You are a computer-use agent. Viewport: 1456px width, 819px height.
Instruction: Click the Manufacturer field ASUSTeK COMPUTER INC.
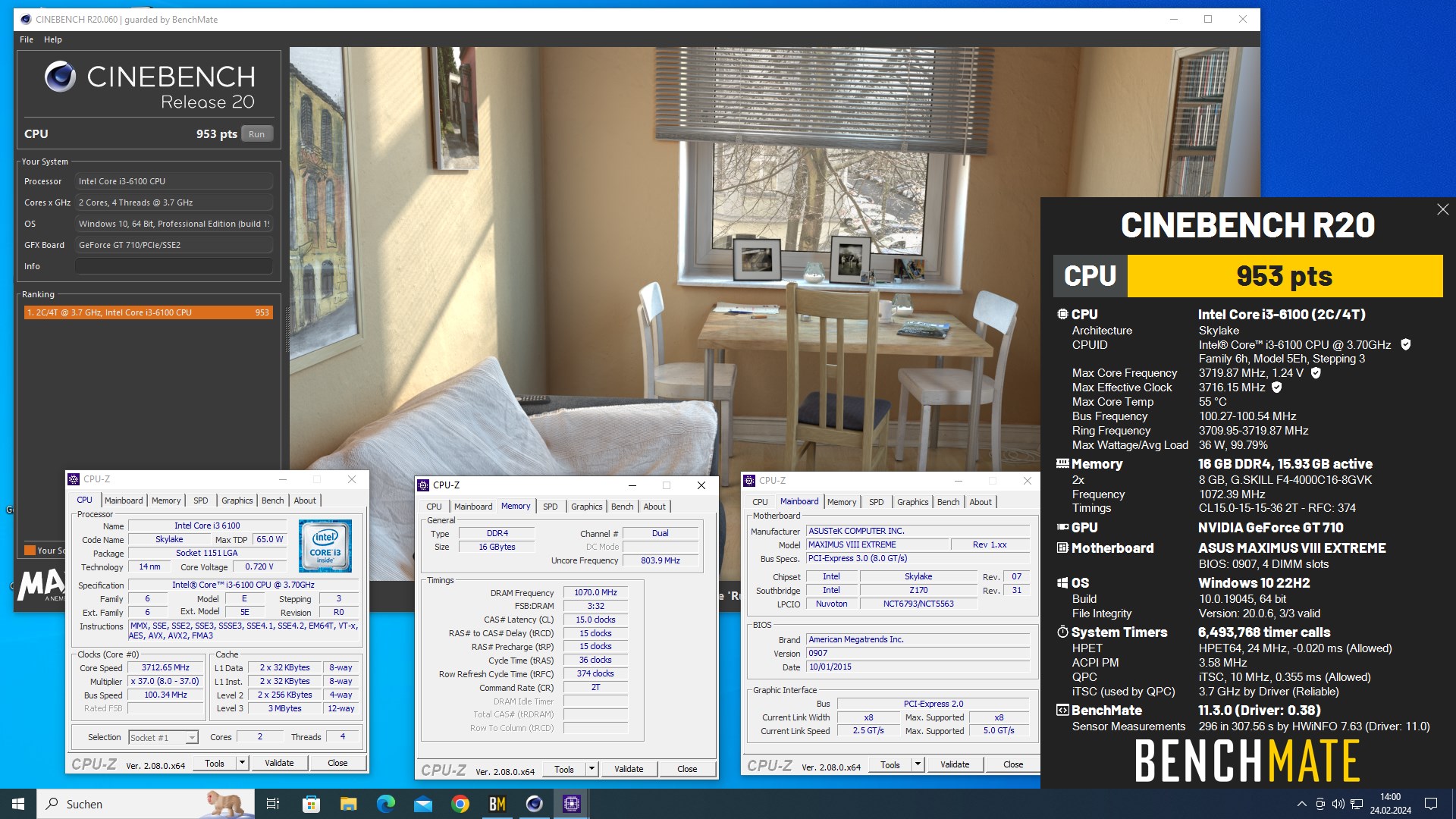point(918,531)
